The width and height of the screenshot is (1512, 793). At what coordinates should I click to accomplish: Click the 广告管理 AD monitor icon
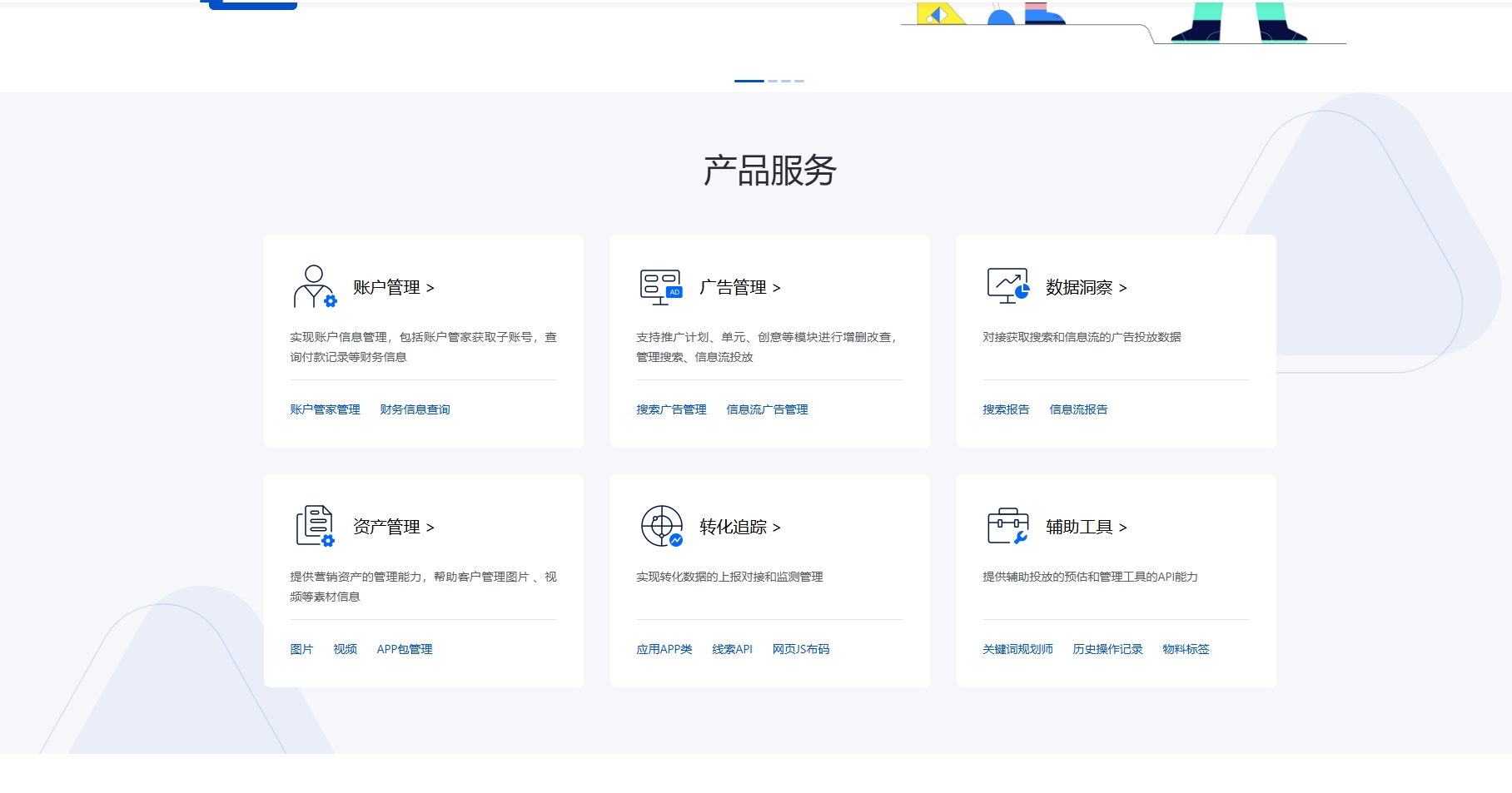[661, 286]
